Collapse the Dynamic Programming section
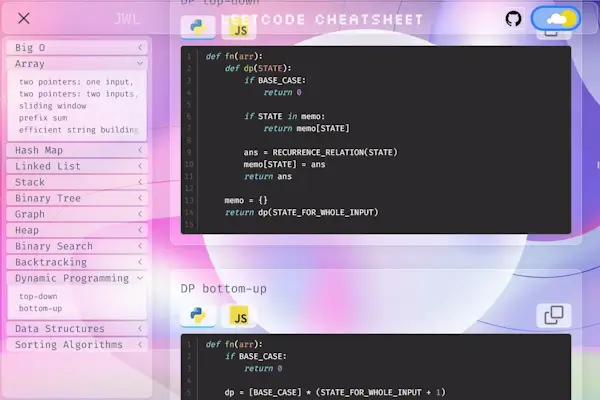 [x=77, y=278]
